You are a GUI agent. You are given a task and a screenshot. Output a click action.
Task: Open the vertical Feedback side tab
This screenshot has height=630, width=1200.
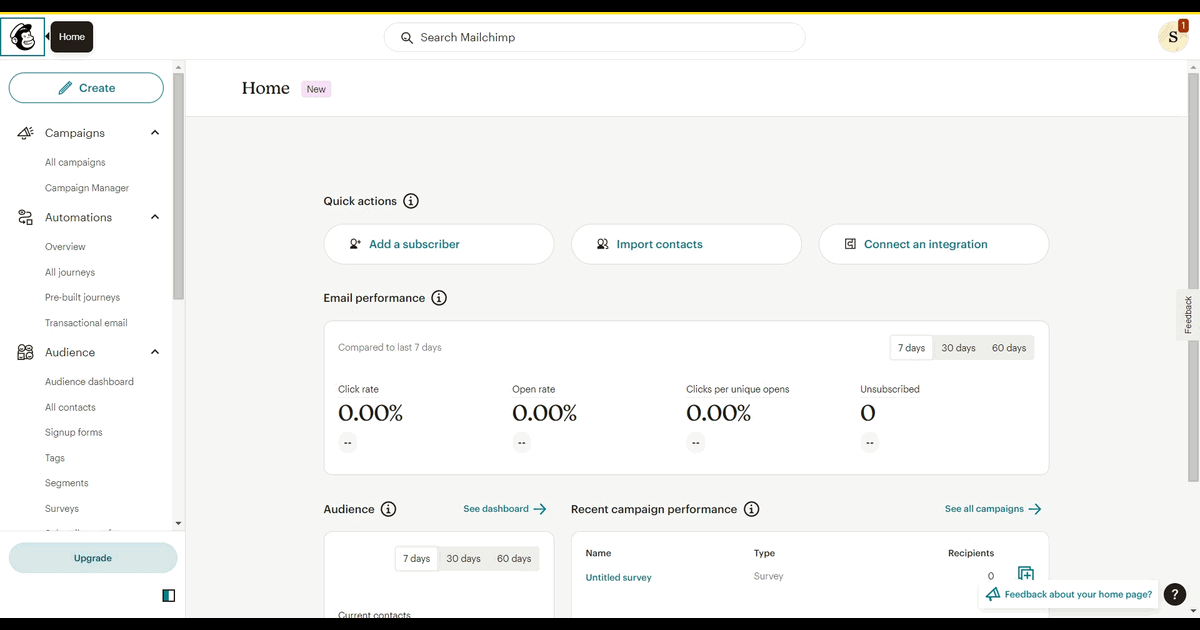1188,315
